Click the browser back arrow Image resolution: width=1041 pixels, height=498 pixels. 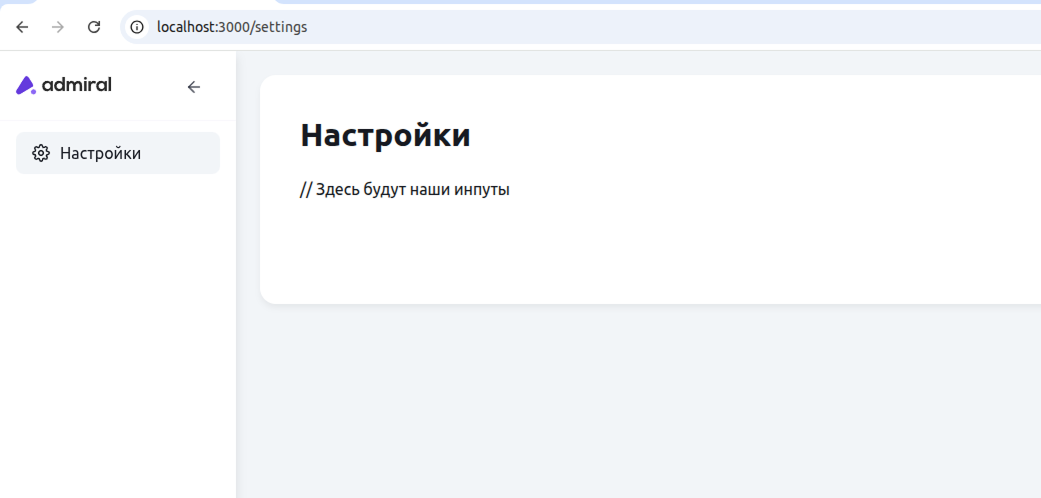pos(22,27)
